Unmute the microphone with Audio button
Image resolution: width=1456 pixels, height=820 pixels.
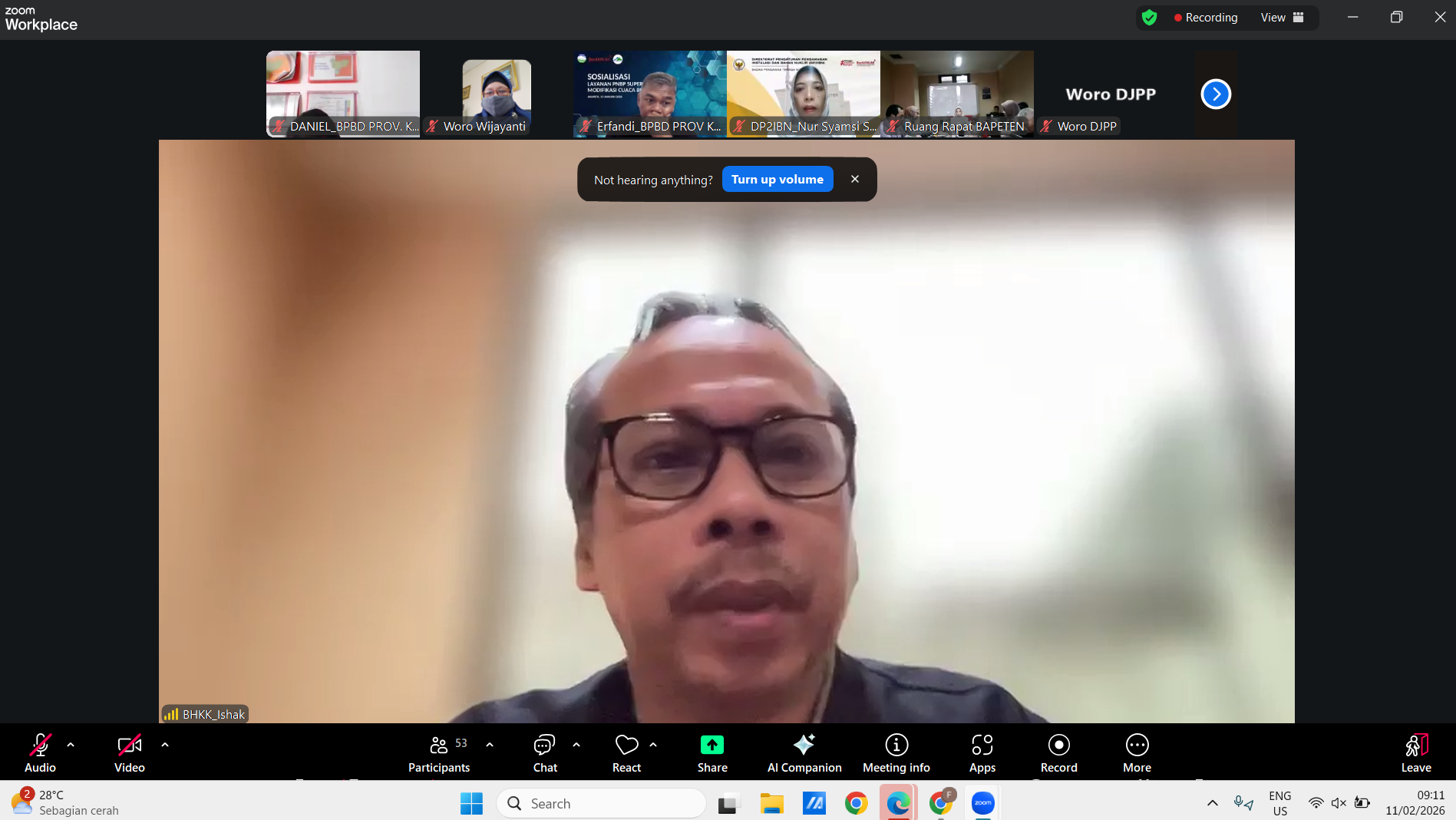40,752
